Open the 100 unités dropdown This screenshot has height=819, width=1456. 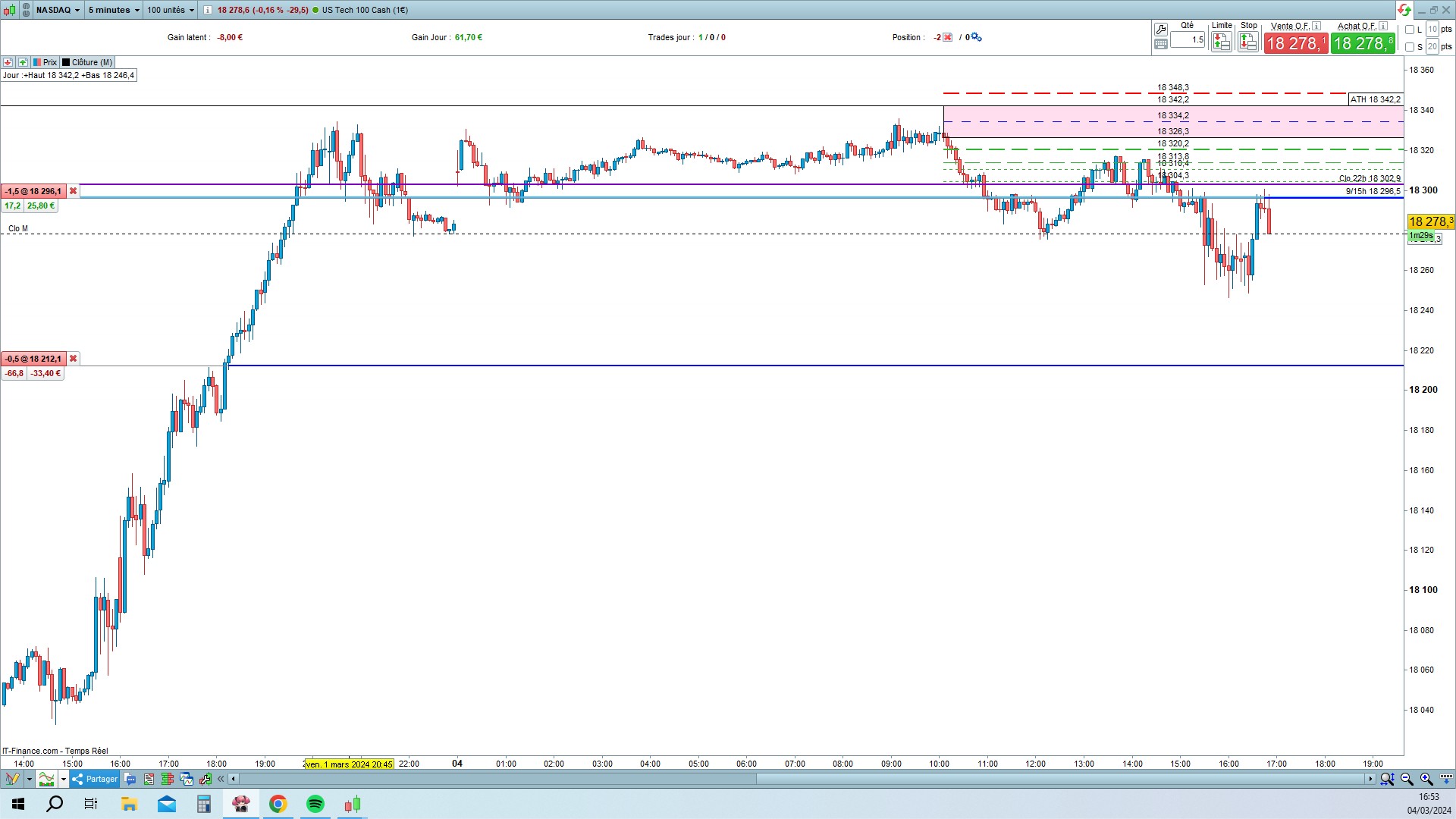tap(171, 10)
